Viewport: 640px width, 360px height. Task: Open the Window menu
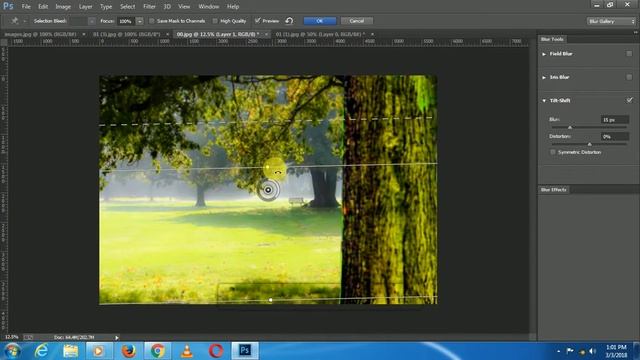(x=209, y=7)
